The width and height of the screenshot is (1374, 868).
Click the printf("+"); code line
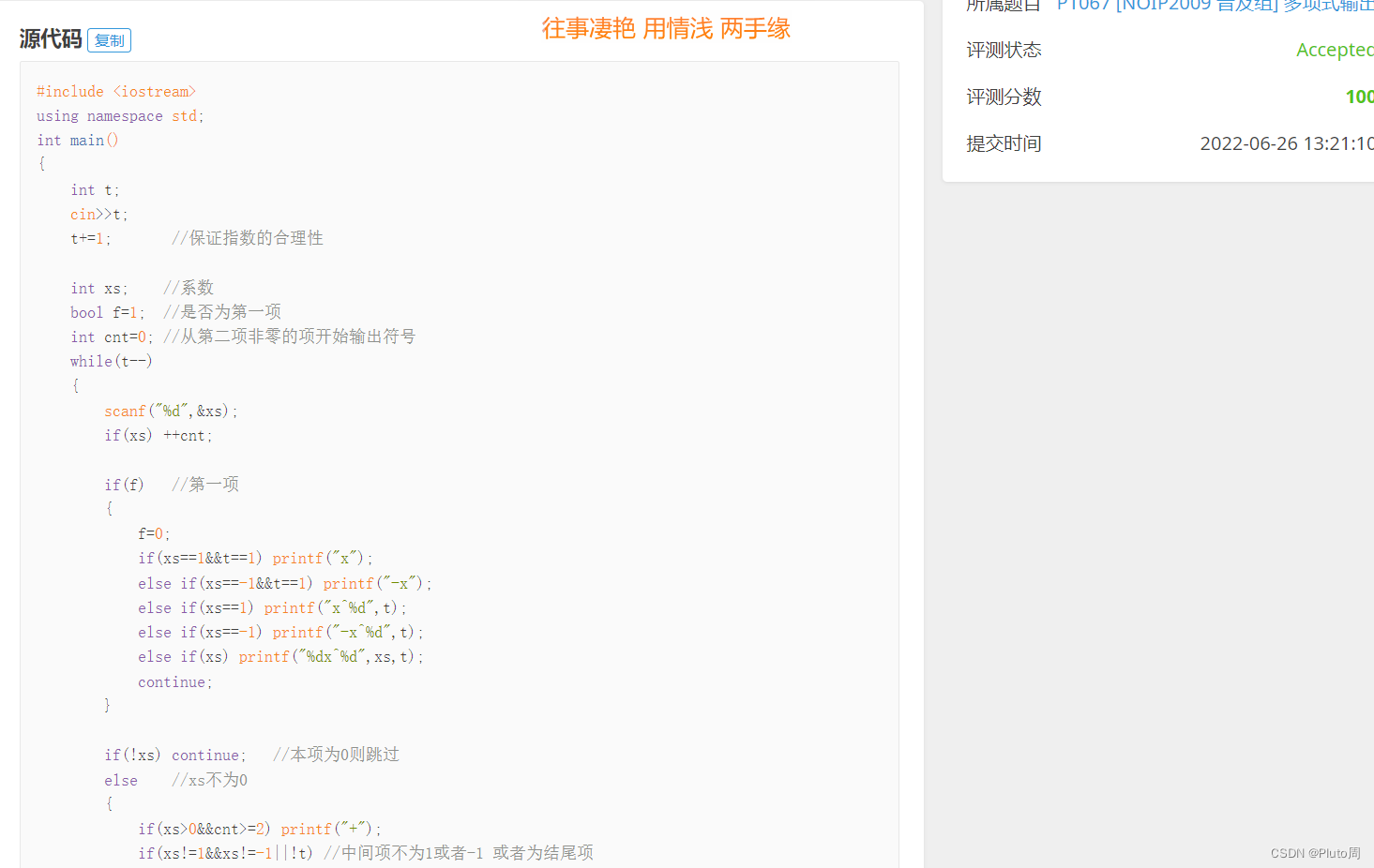point(331,830)
